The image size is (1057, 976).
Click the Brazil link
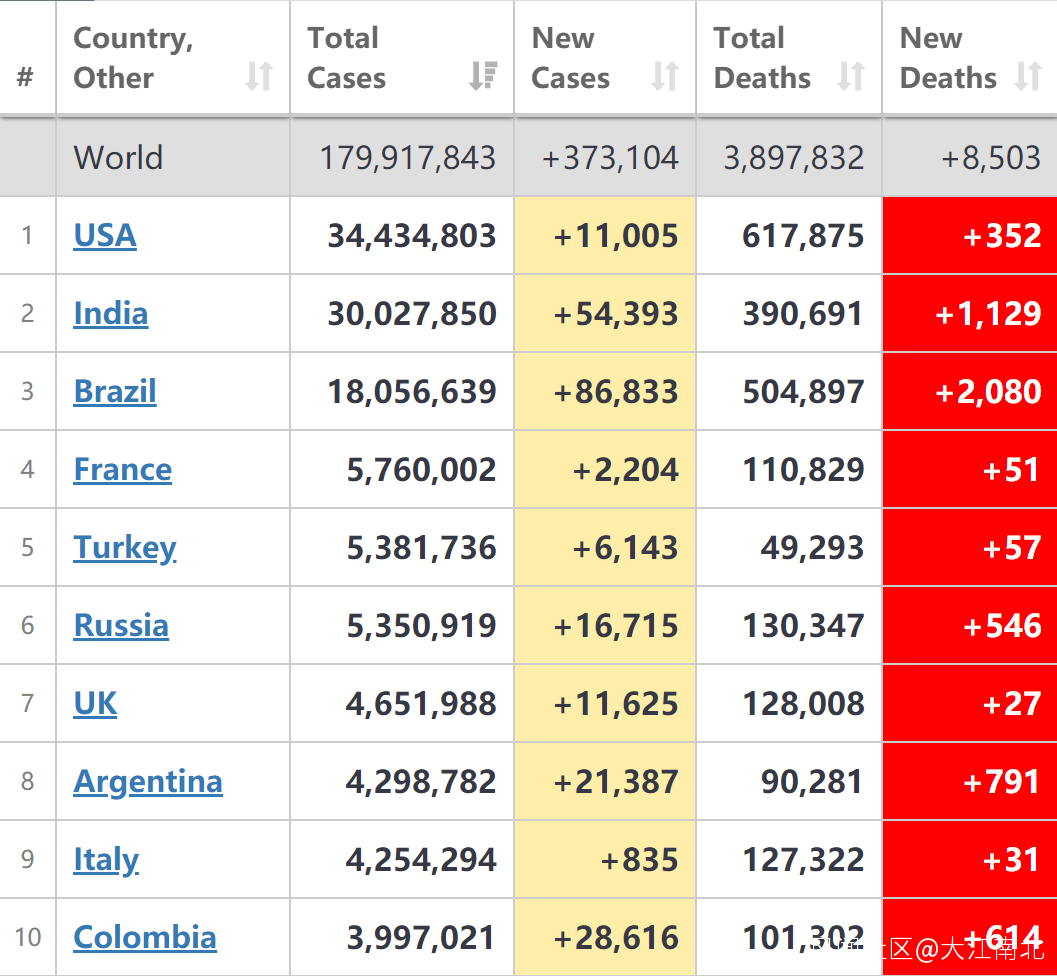click(115, 392)
